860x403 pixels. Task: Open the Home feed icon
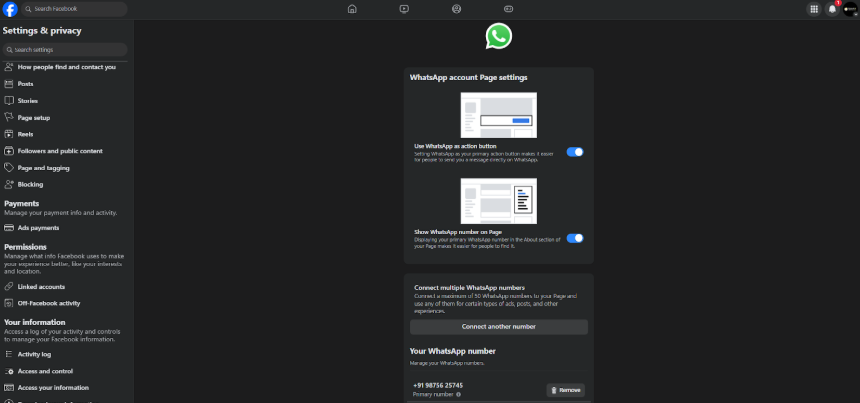pyautogui.click(x=351, y=9)
